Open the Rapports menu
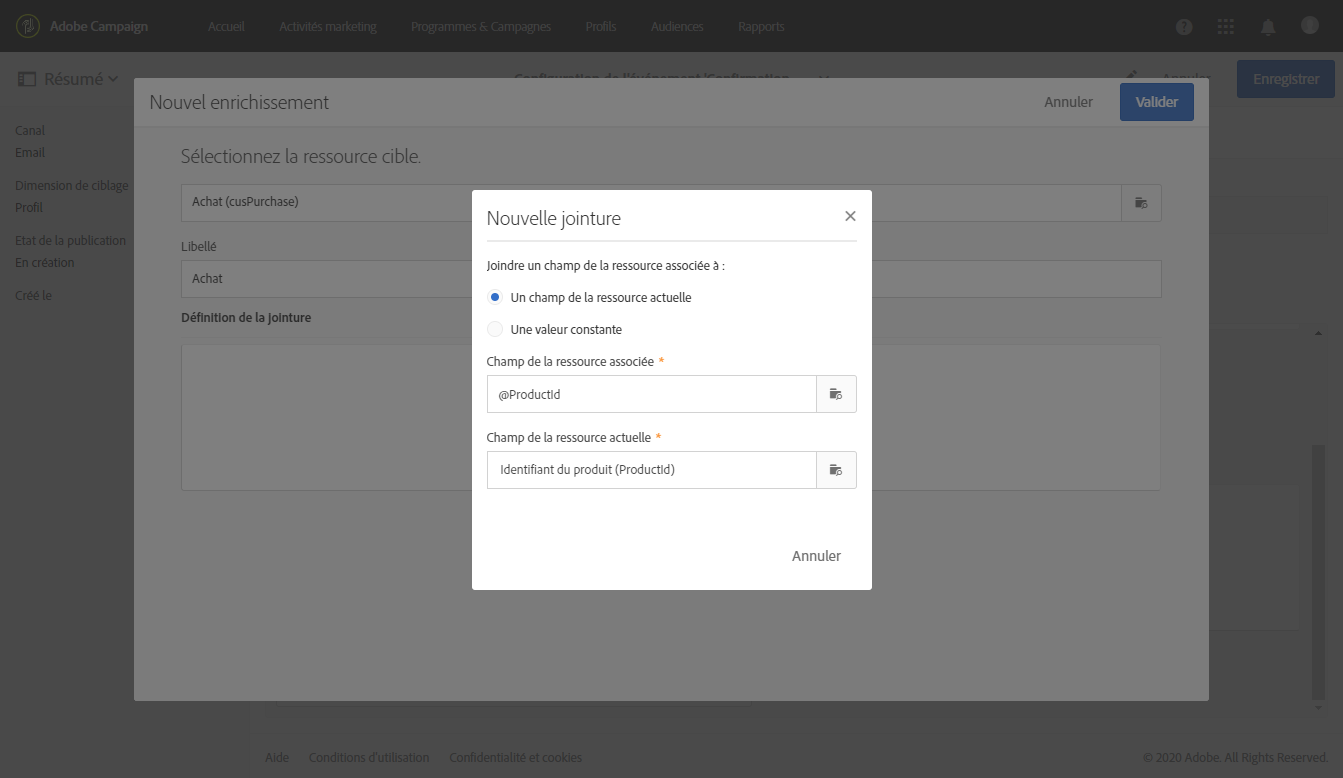Viewport: 1343px width, 778px height. (x=761, y=27)
